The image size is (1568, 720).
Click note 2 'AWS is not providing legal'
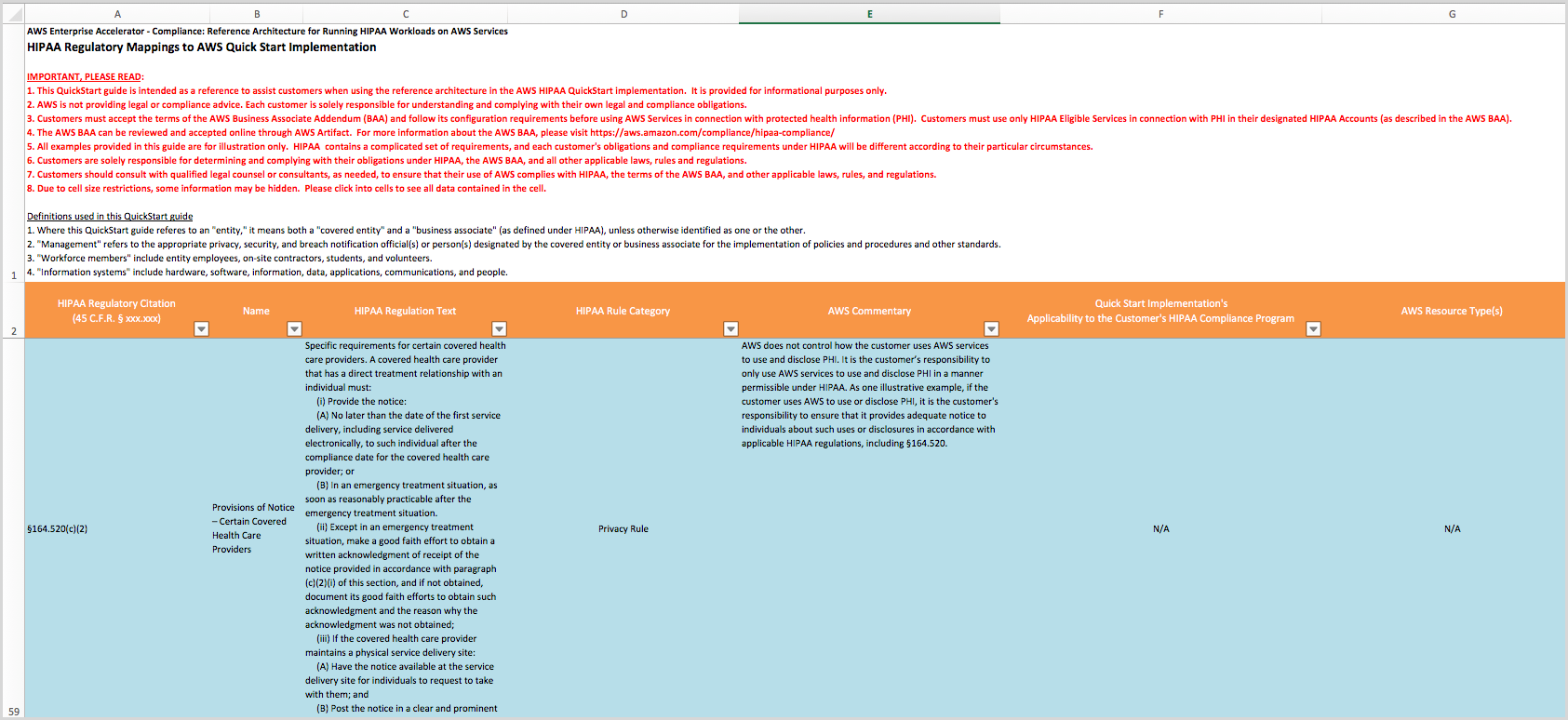pyautogui.click(x=387, y=105)
